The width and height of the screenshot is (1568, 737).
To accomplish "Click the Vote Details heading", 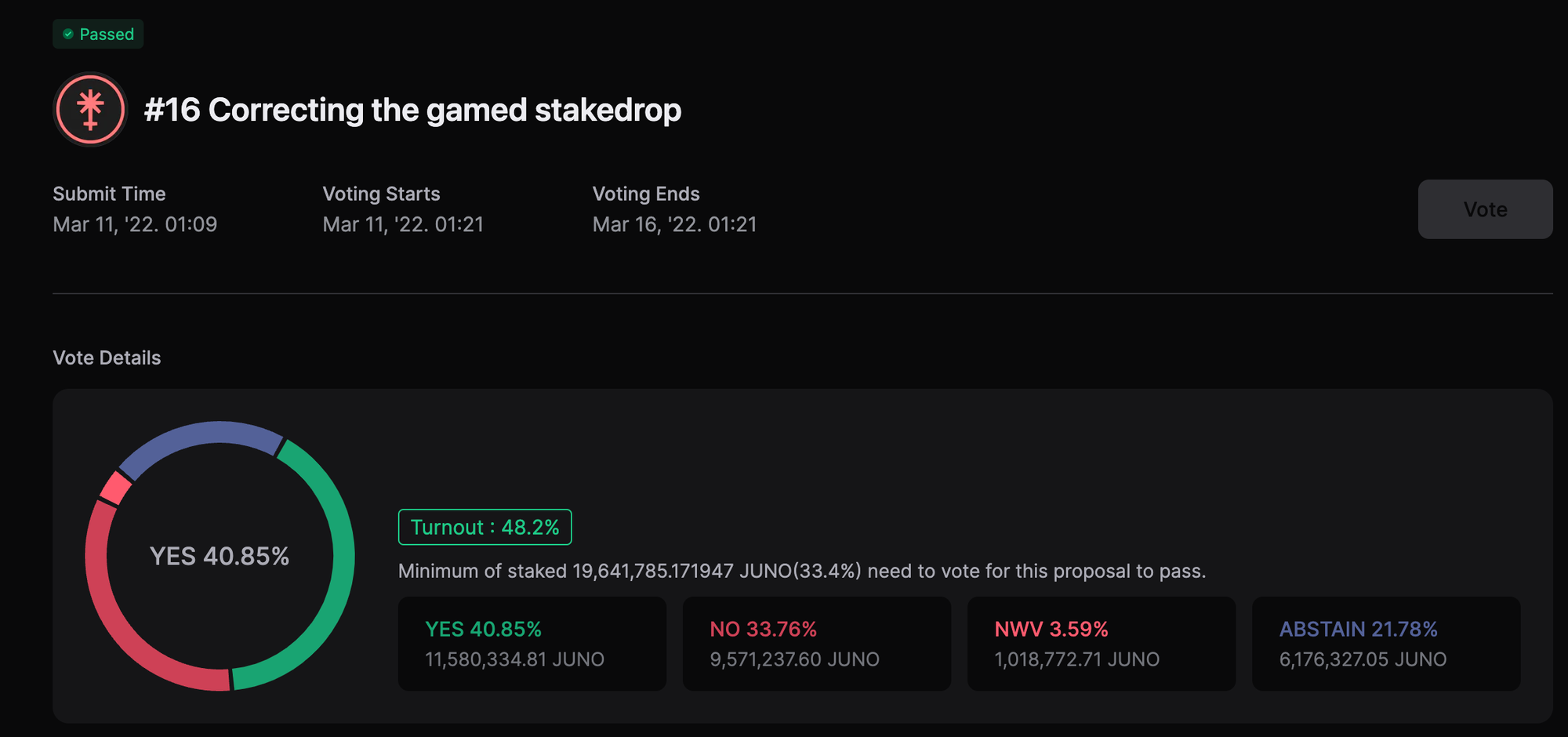I will click(x=107, y=358).
